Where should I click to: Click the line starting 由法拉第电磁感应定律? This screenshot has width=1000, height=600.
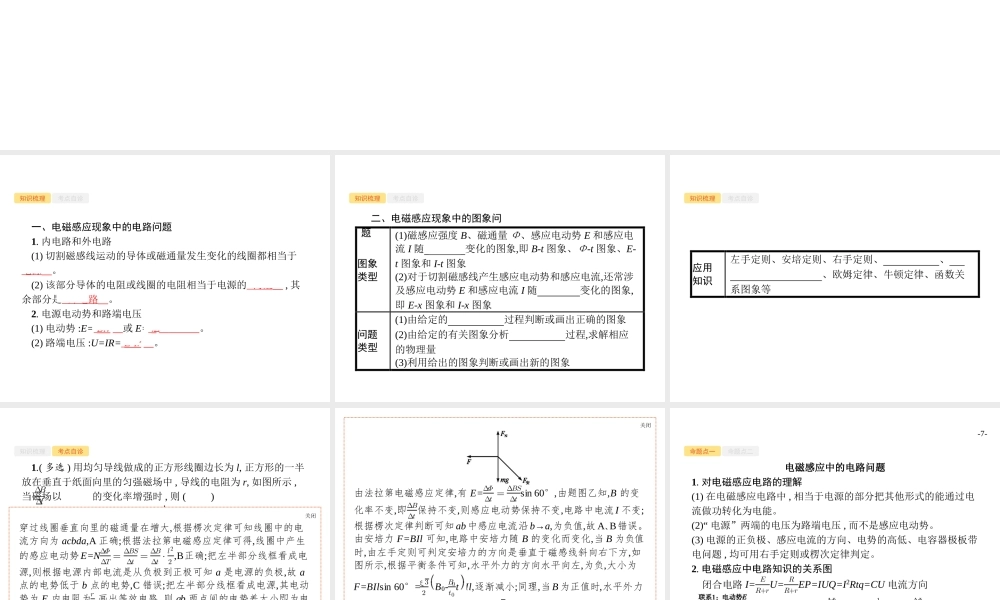[x=497, y=493]
